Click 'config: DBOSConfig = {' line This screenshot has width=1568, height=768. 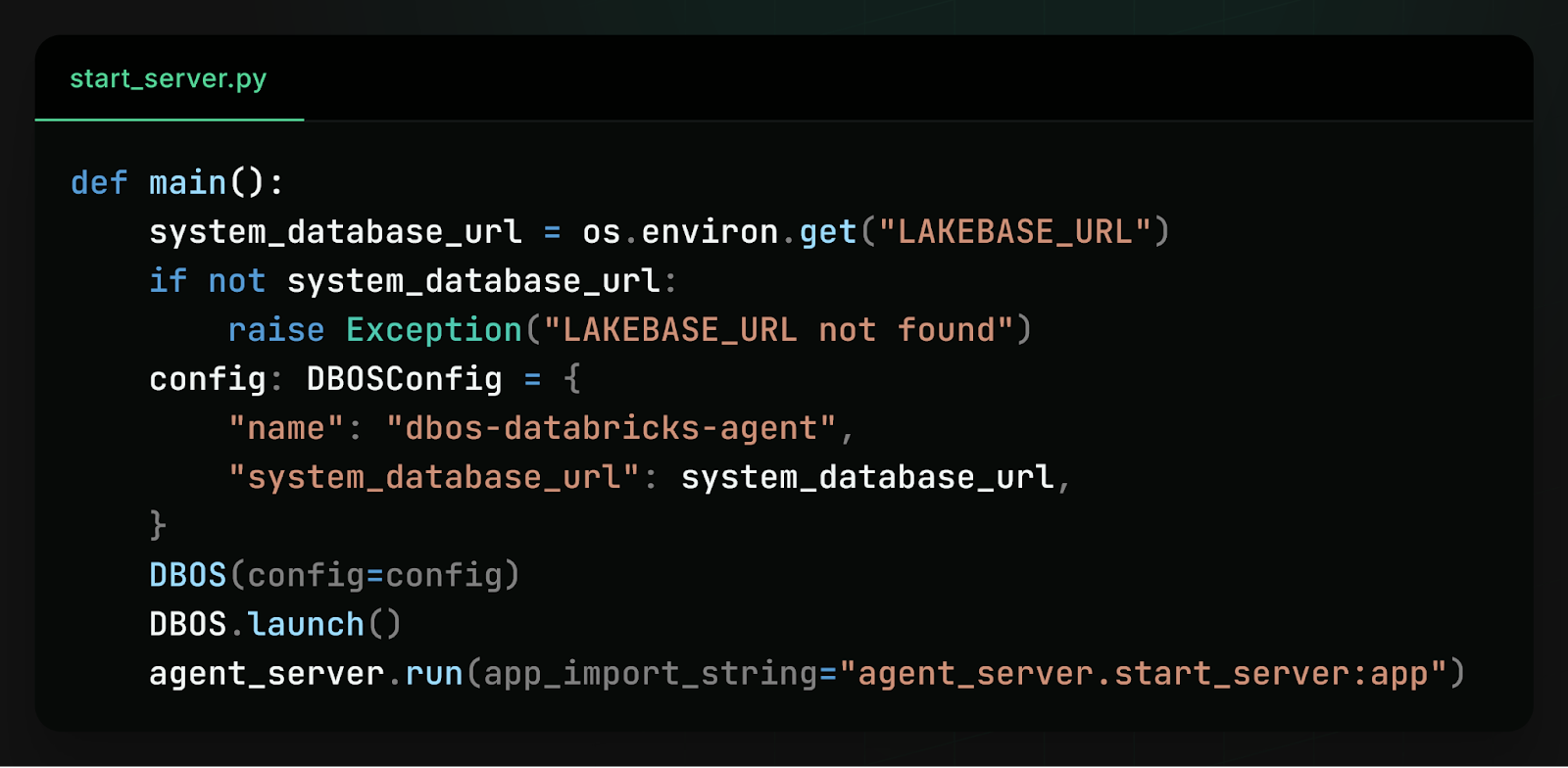tap(366, 379)
